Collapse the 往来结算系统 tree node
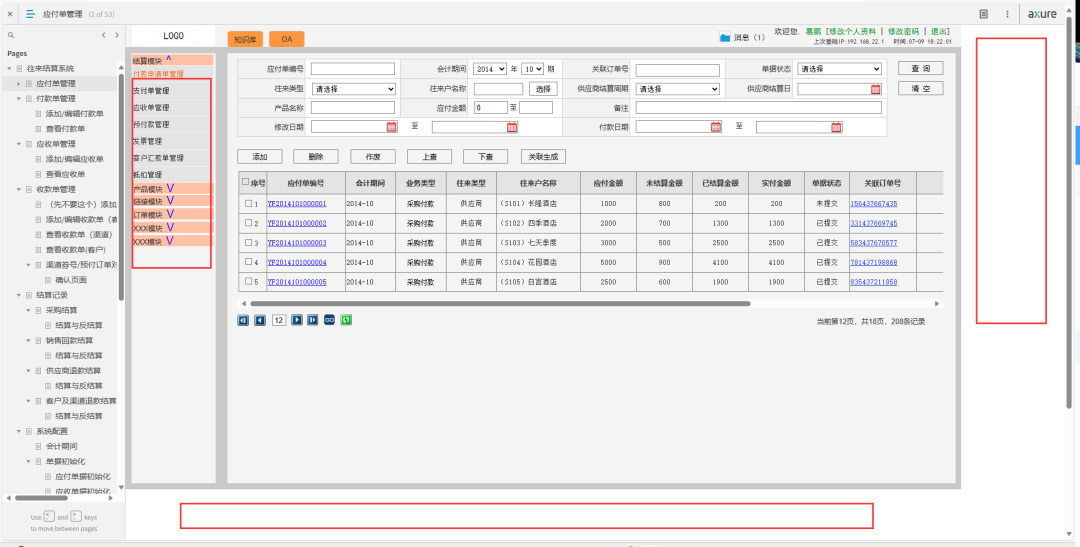The image size is (1080, 547). (10, 68)
